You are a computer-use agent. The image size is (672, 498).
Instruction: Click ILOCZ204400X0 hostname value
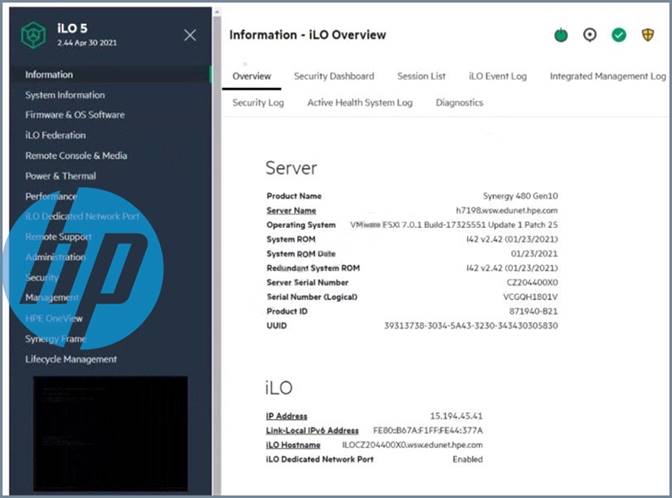point(412,445)
